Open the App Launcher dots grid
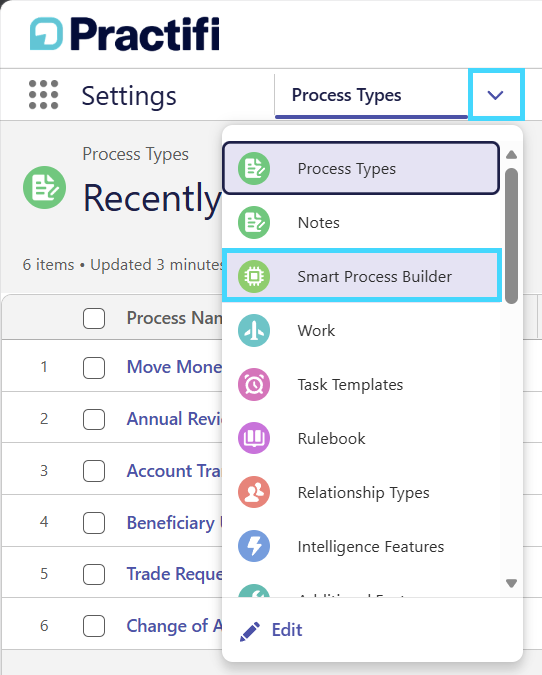Viewport: 542px width, 675px height. point(43,95)
